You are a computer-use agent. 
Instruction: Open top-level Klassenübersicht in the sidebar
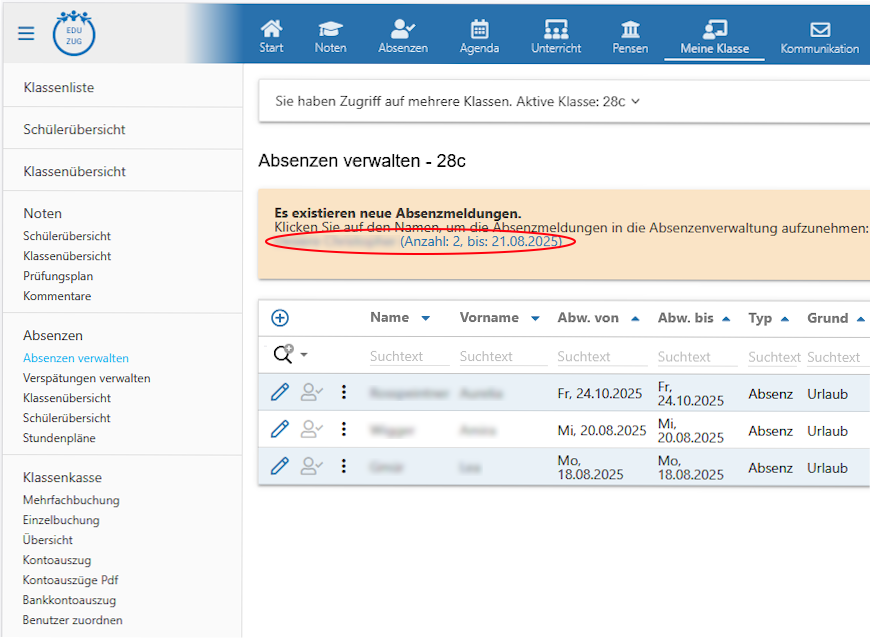[74, 172]
